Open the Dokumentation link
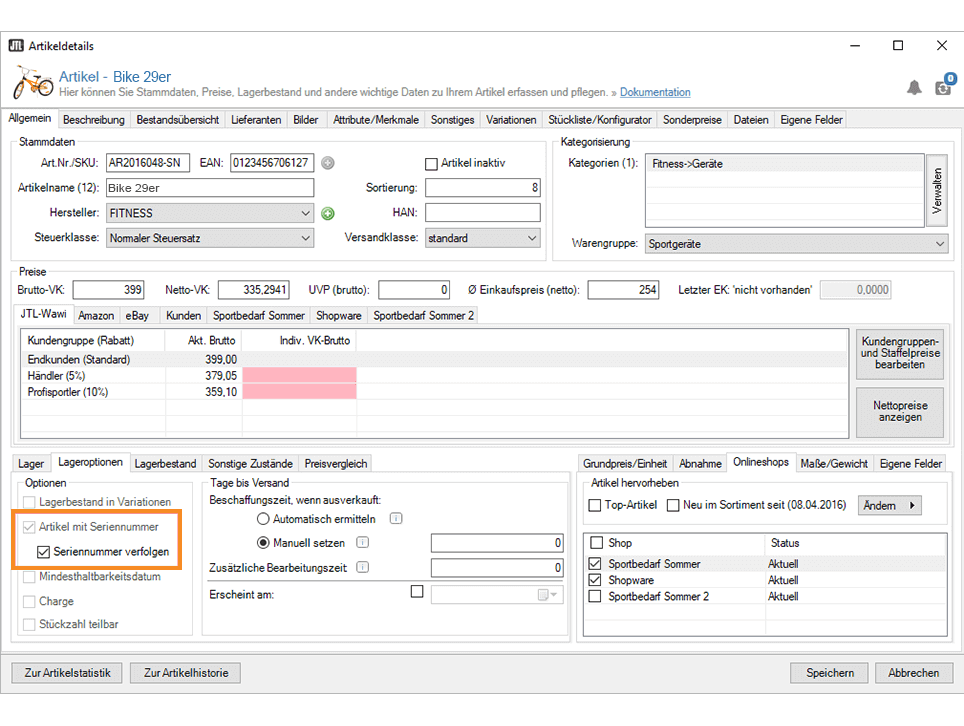Viewport: 964px width, 726px height. click(x=655, y=92)
